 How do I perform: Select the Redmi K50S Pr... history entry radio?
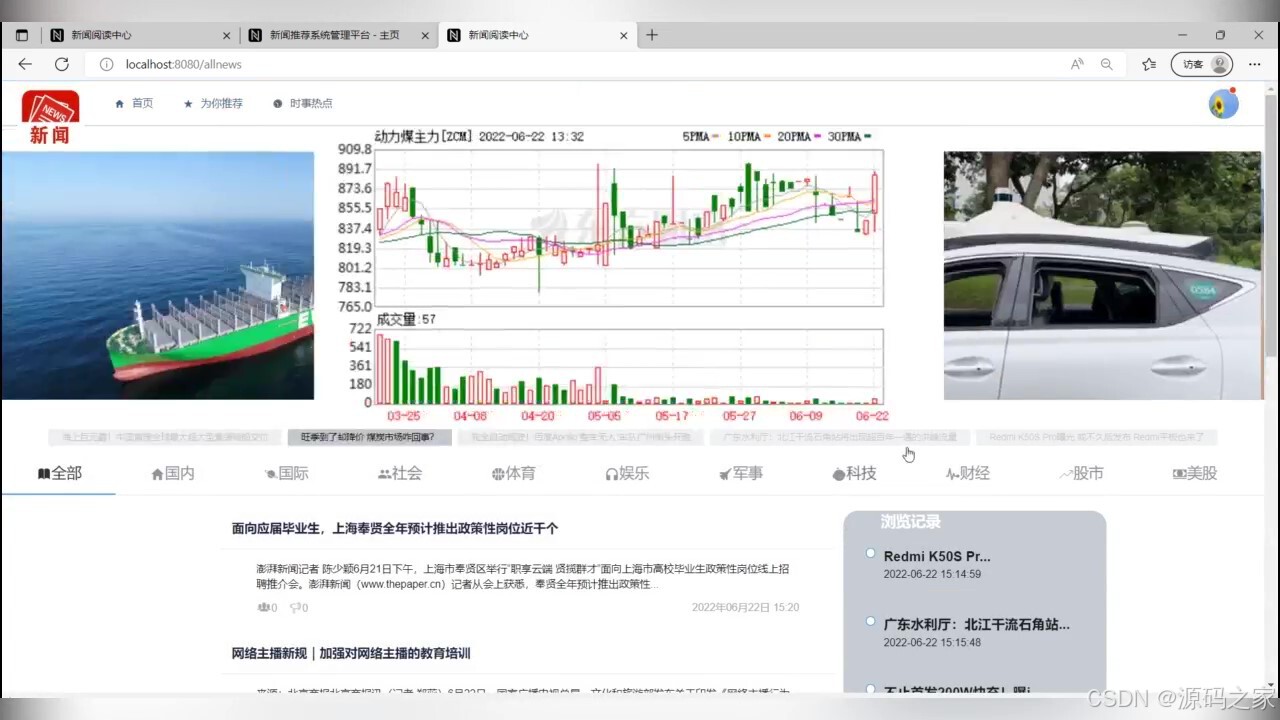point(870,553)
